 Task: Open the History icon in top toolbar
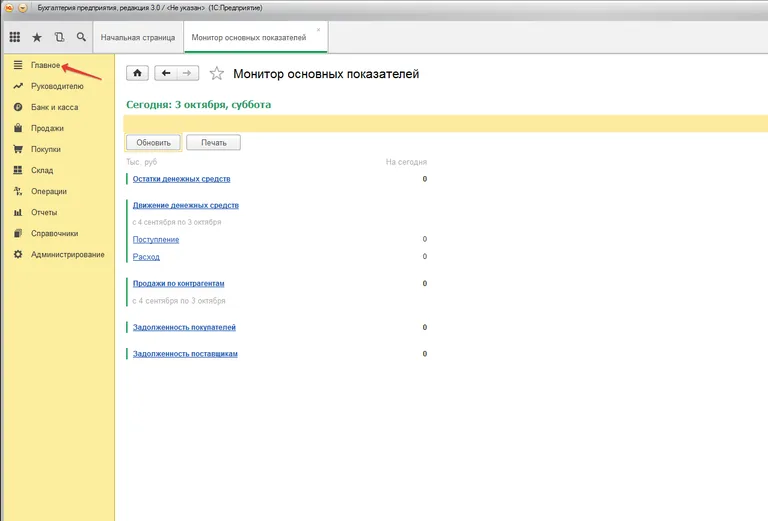click(x=59, y=37)
